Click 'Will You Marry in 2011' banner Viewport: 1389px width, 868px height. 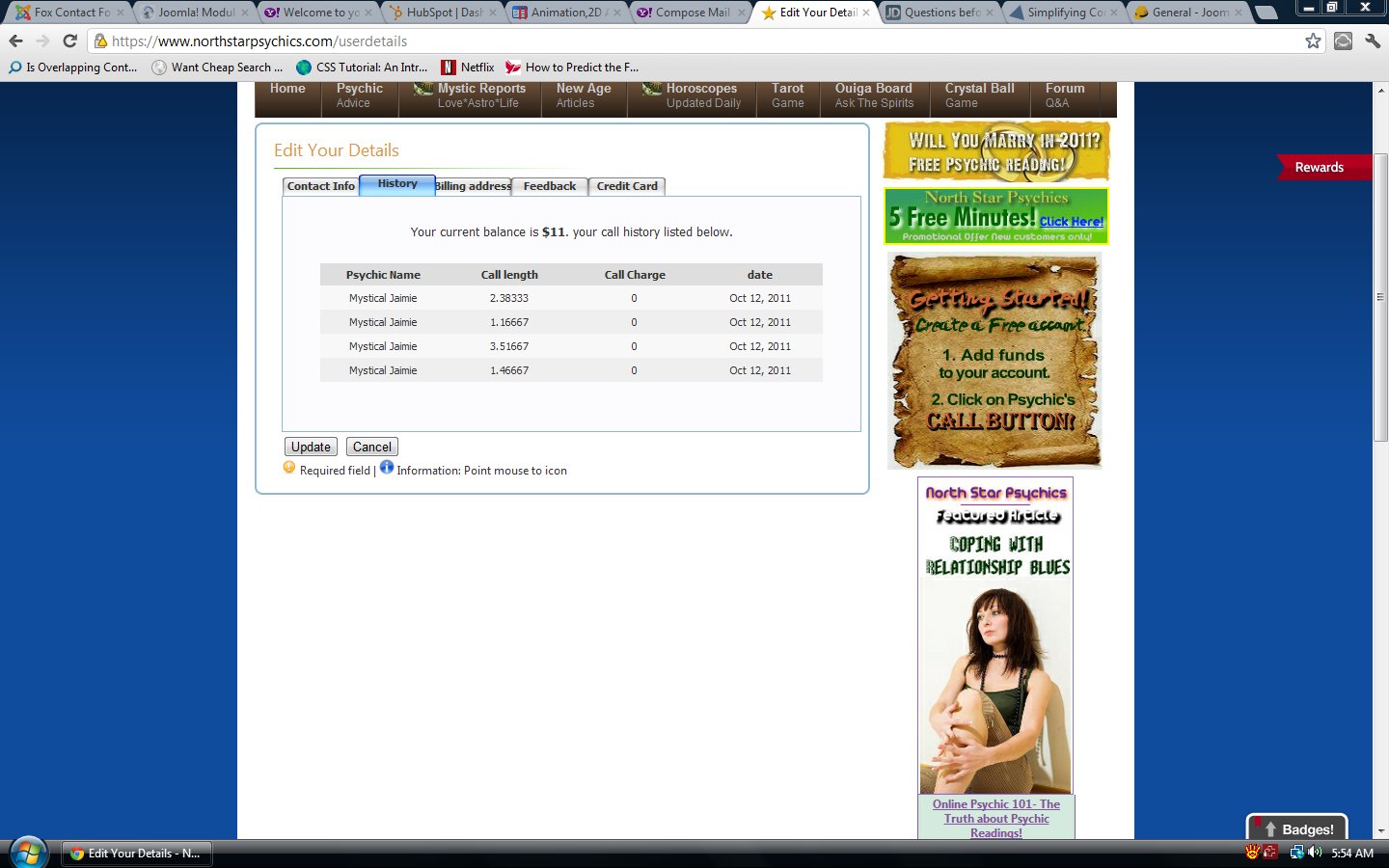click(x=996, y=151)
